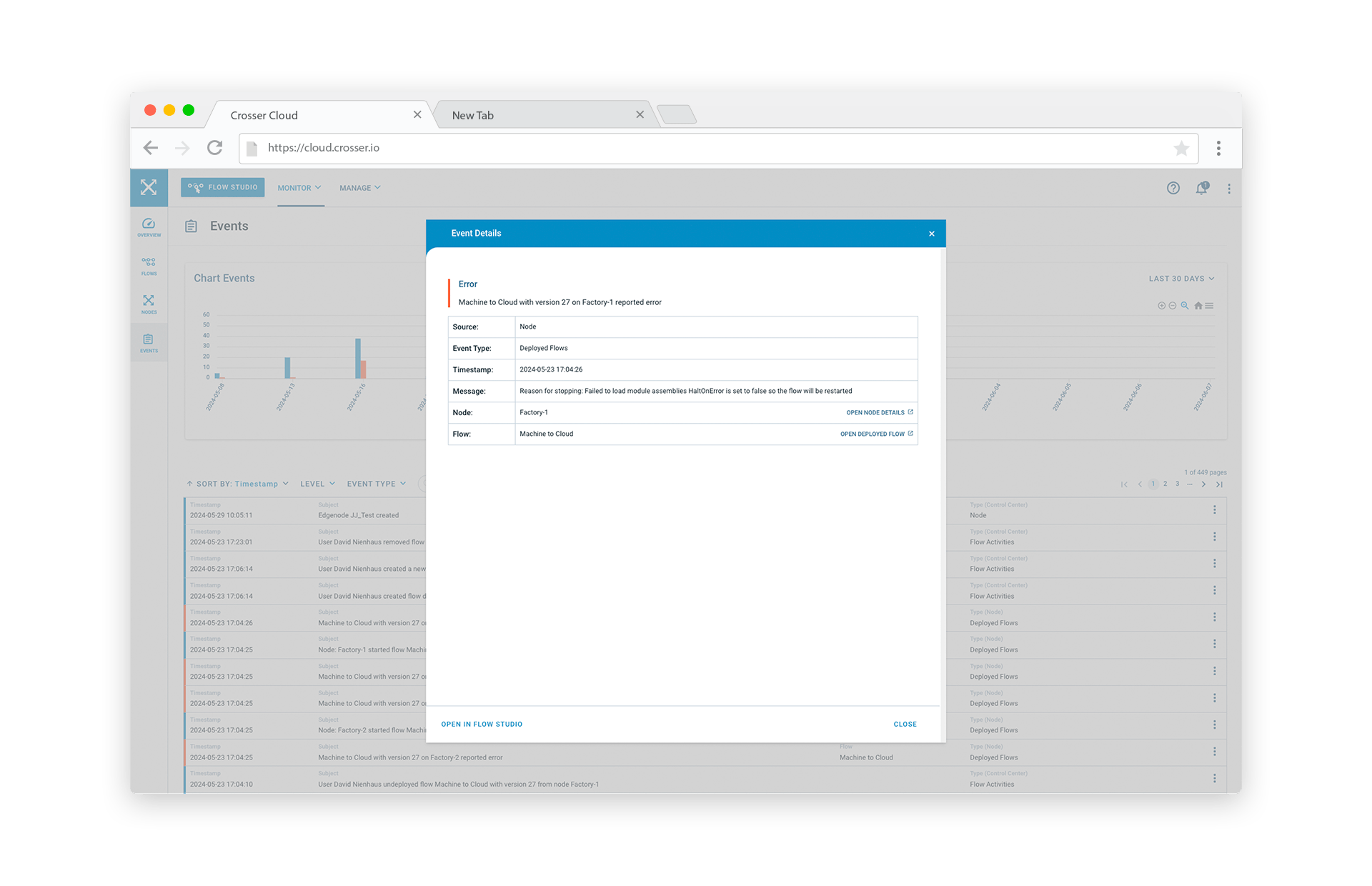Go to first page of events

coord(1125,484)
